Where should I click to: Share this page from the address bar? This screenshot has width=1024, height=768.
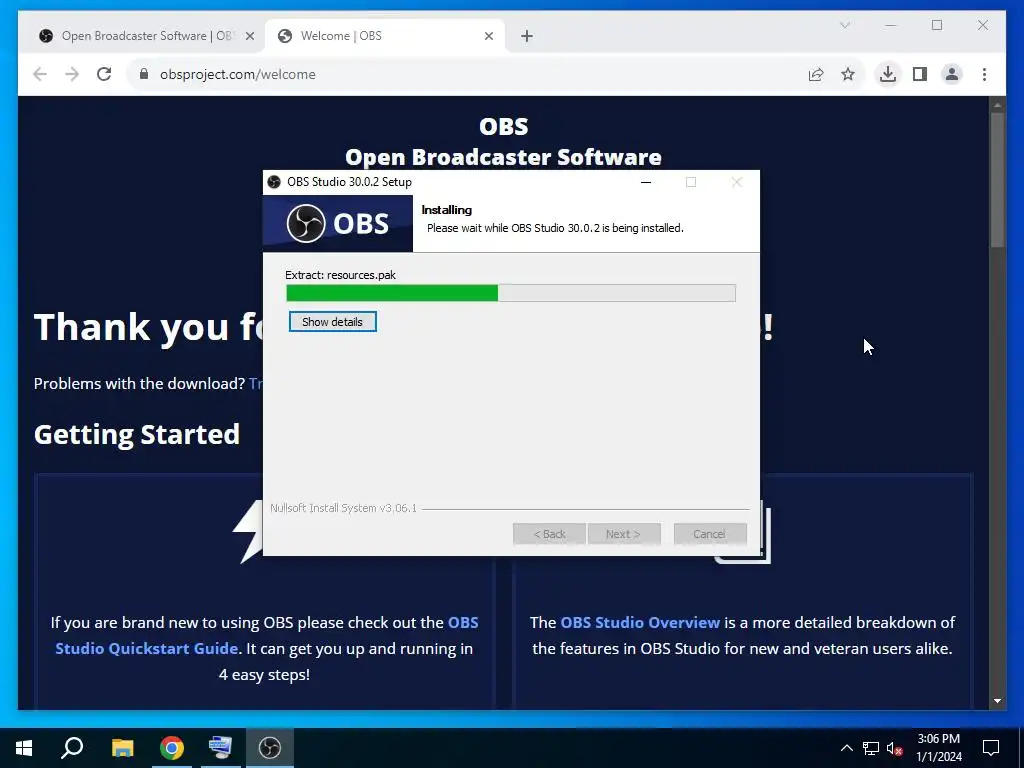(816, 74)
